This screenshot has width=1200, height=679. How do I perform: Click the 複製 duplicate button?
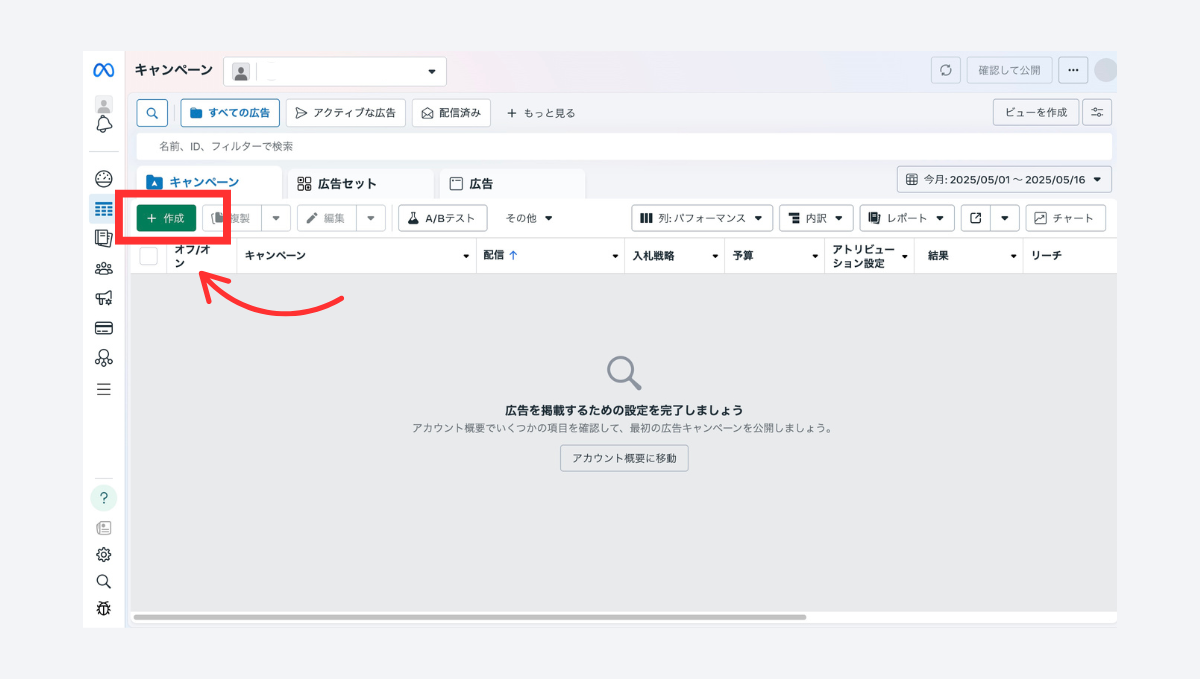click(x=232, y=218)
